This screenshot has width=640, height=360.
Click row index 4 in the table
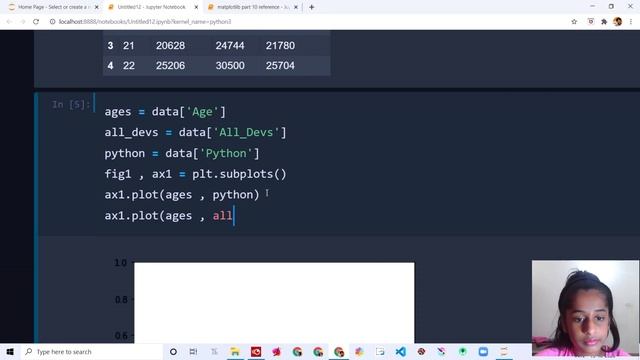(x=110, y=65)
